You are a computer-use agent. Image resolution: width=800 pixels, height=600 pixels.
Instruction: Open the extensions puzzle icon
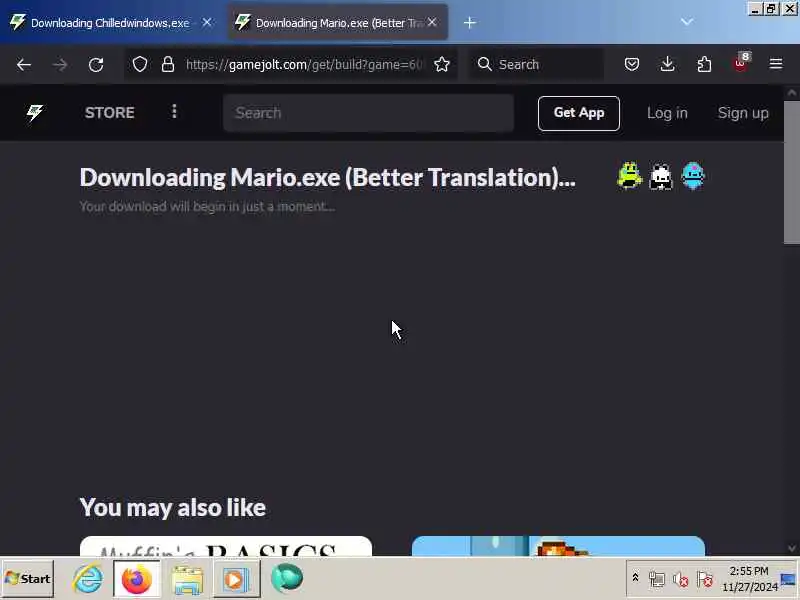coord(704,64)
